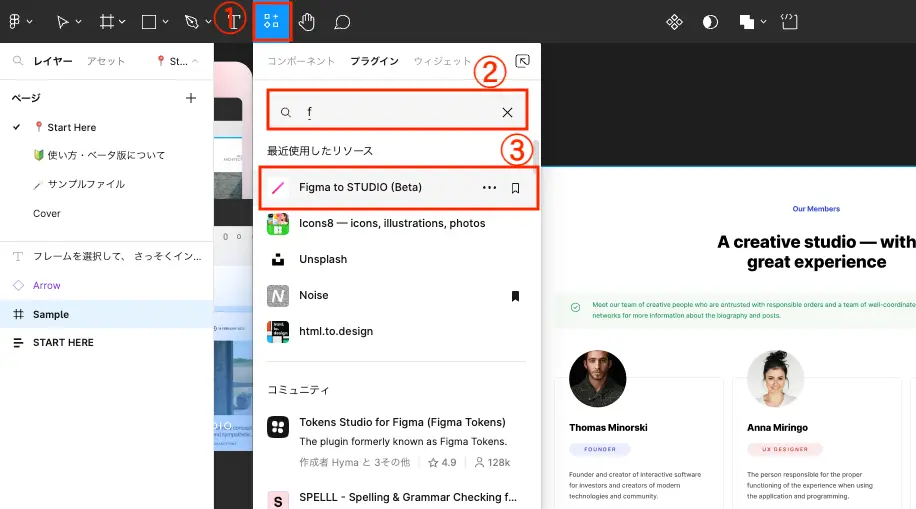Select the Move tool
The image size is (916, 509).
coord(62,22)
